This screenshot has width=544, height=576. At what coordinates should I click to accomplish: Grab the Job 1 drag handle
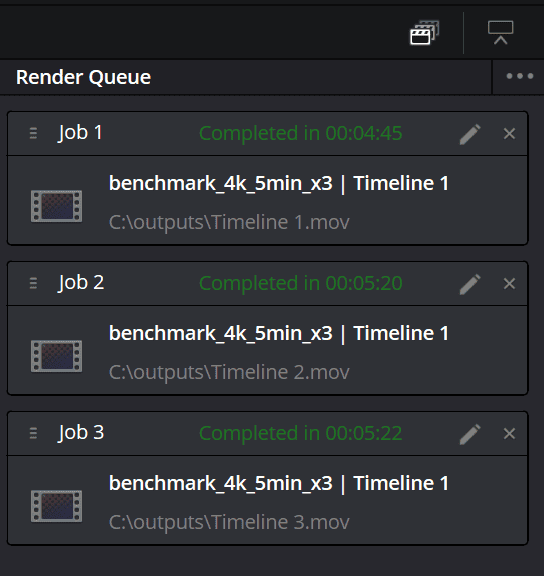pyautogui.click(x=33, y=133)
